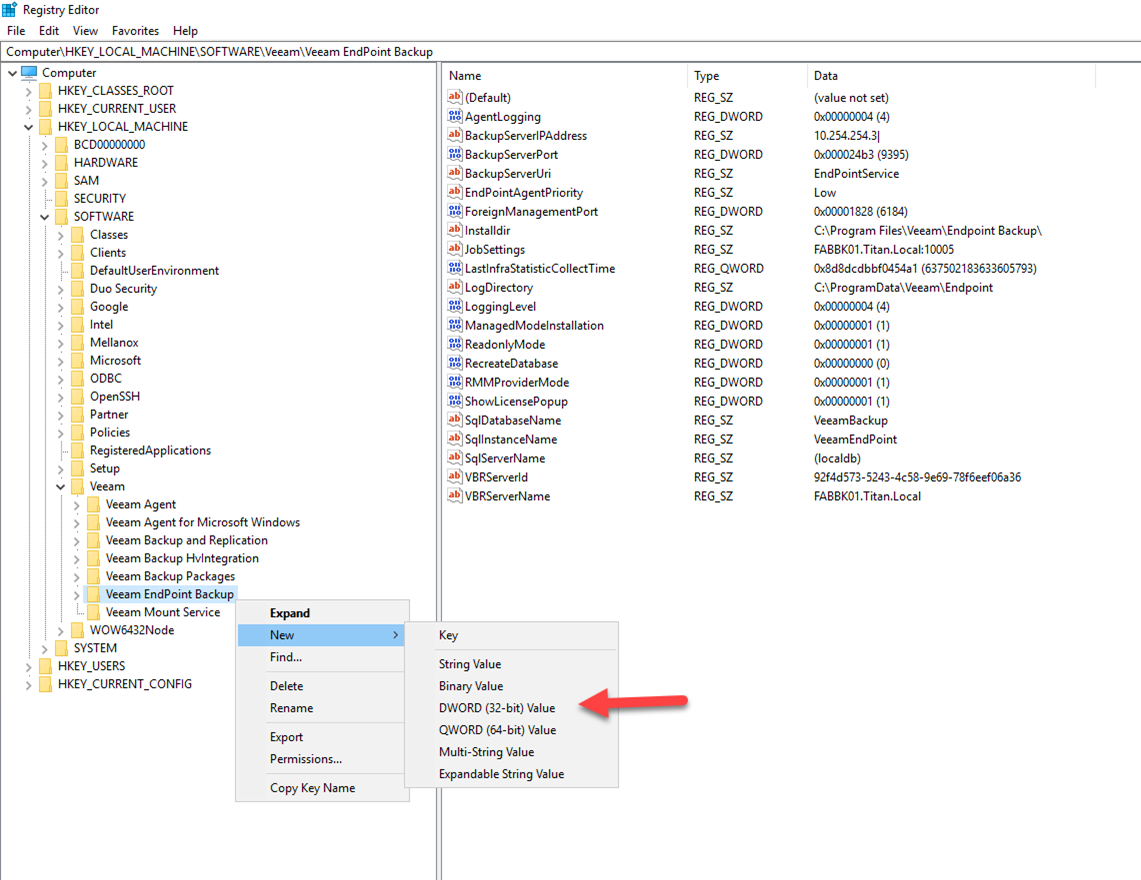Viewport: 1141px width, 880px height.
Task: Choose Multi-String Value option
Action: pyautogui.click(x=486, y=752)
